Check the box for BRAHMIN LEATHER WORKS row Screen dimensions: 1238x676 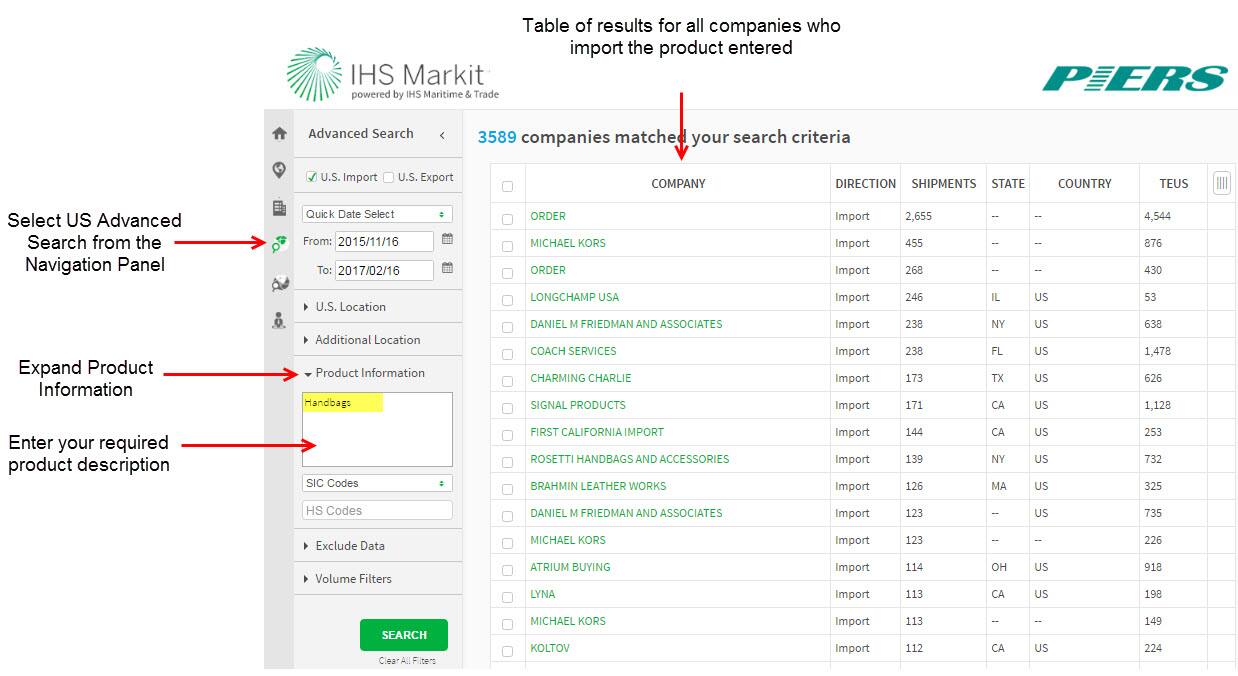click(507, 488)
